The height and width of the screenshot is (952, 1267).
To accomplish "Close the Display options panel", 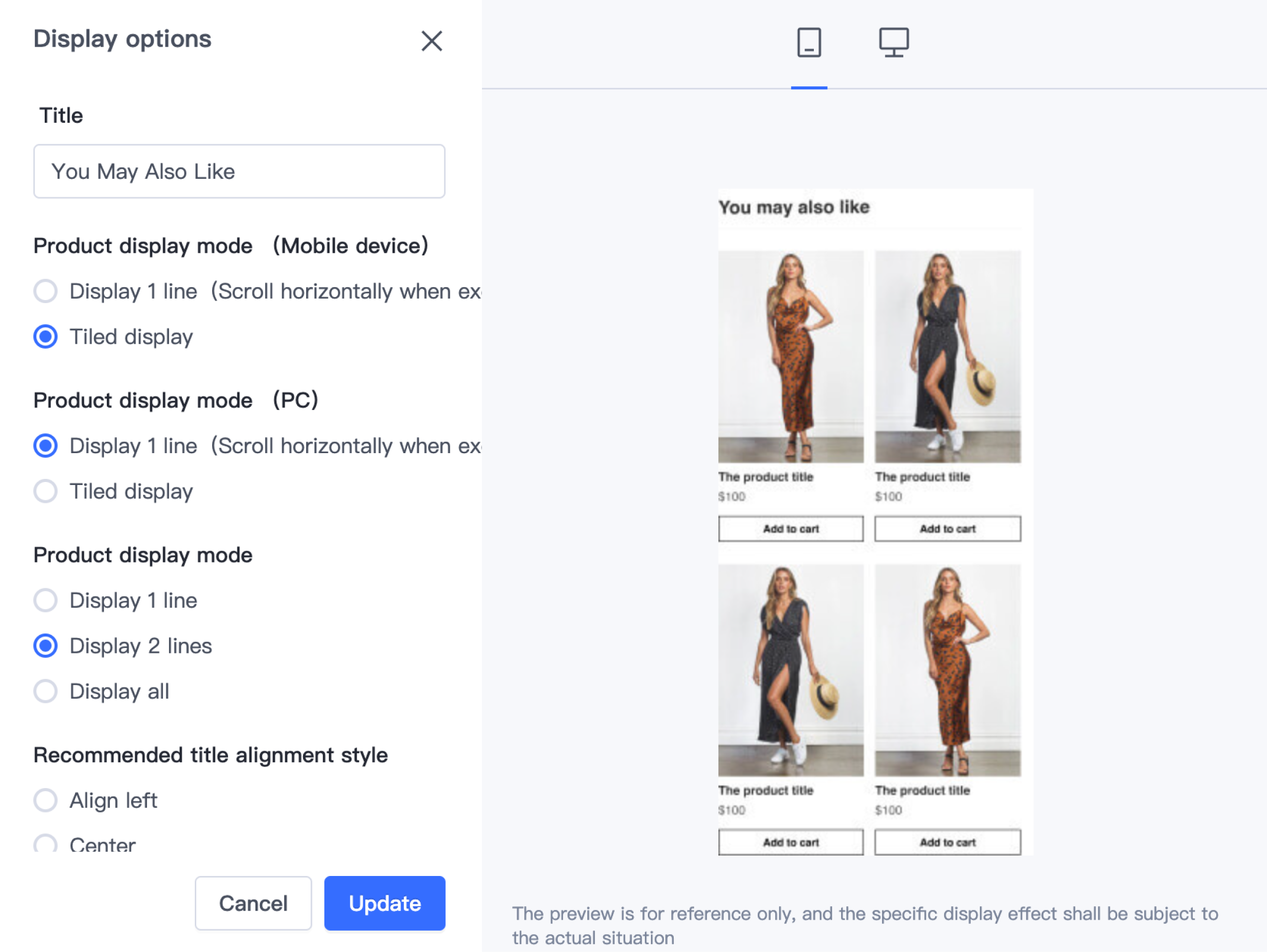I will (431, 41).
